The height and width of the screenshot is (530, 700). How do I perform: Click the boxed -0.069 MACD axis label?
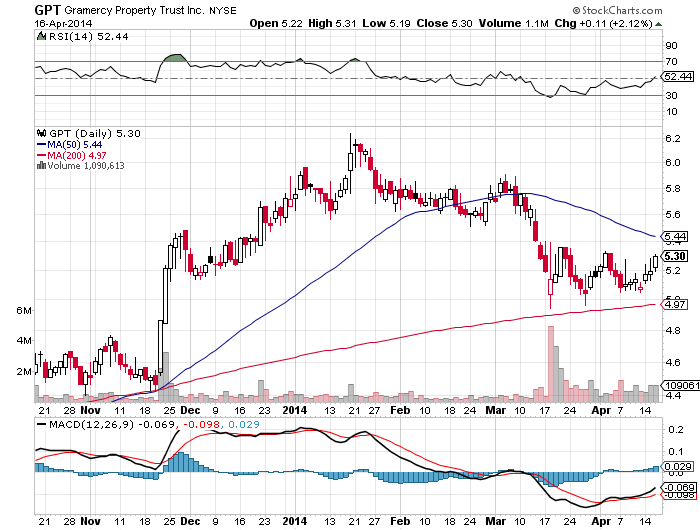click(679, 487)
